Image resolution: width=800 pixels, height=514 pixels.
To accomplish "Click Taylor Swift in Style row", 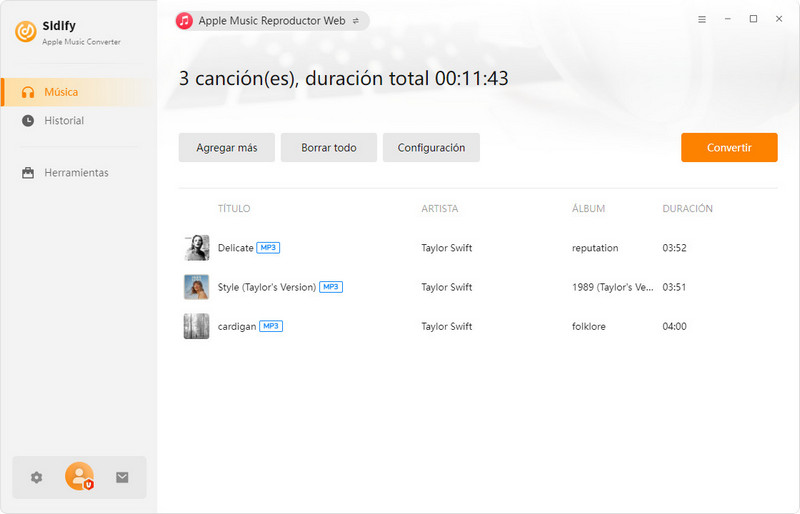I will click(446, 287).
